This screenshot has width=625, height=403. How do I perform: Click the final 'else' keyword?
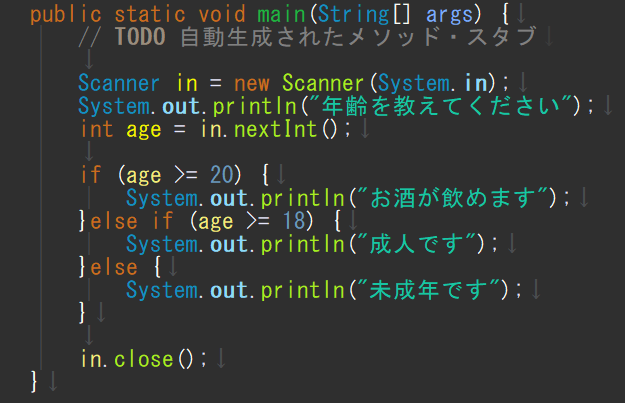click(114, 267)
